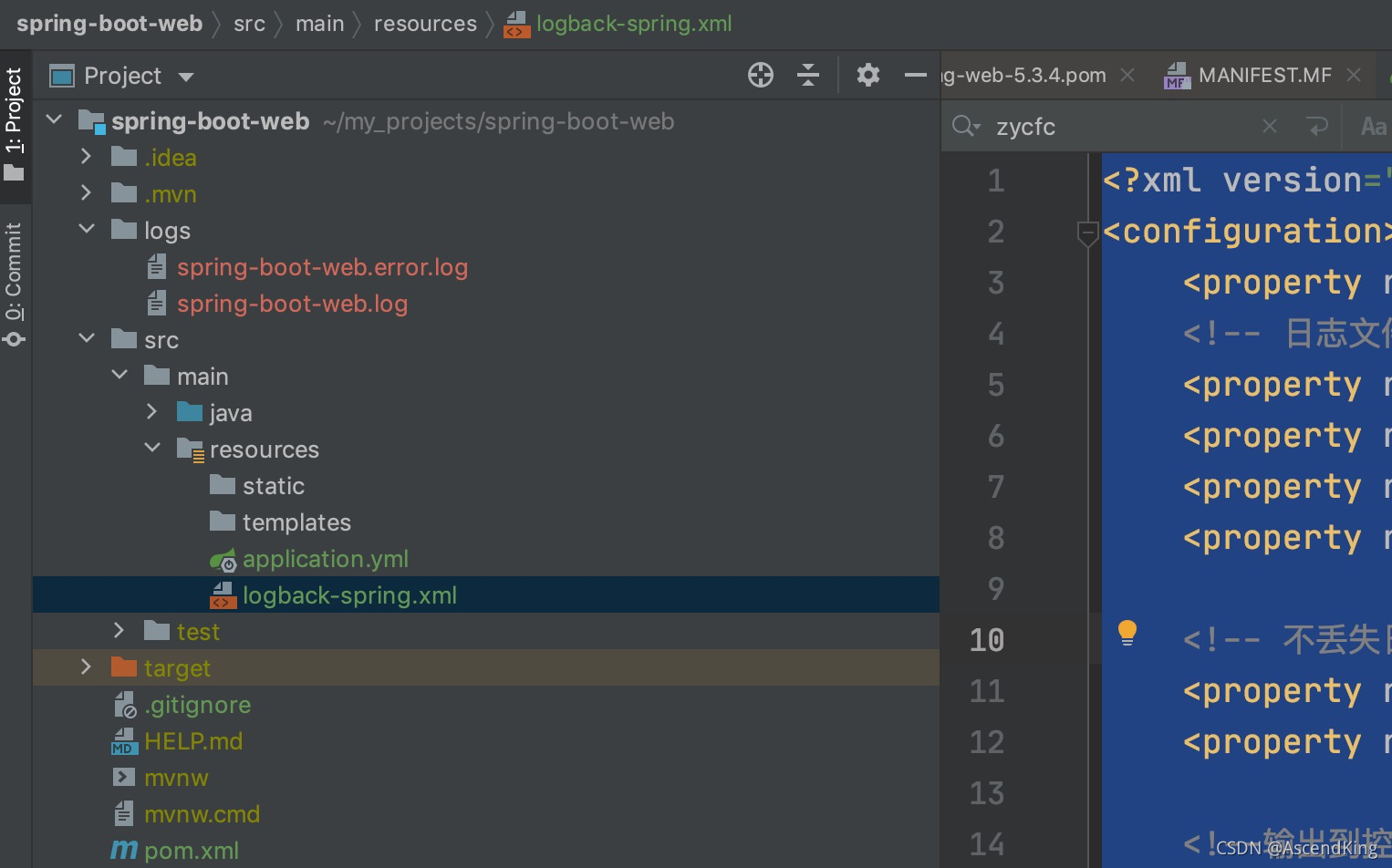Expand the java folder
The width and height of the screenshot is (1392, 868).
(152, 411)
